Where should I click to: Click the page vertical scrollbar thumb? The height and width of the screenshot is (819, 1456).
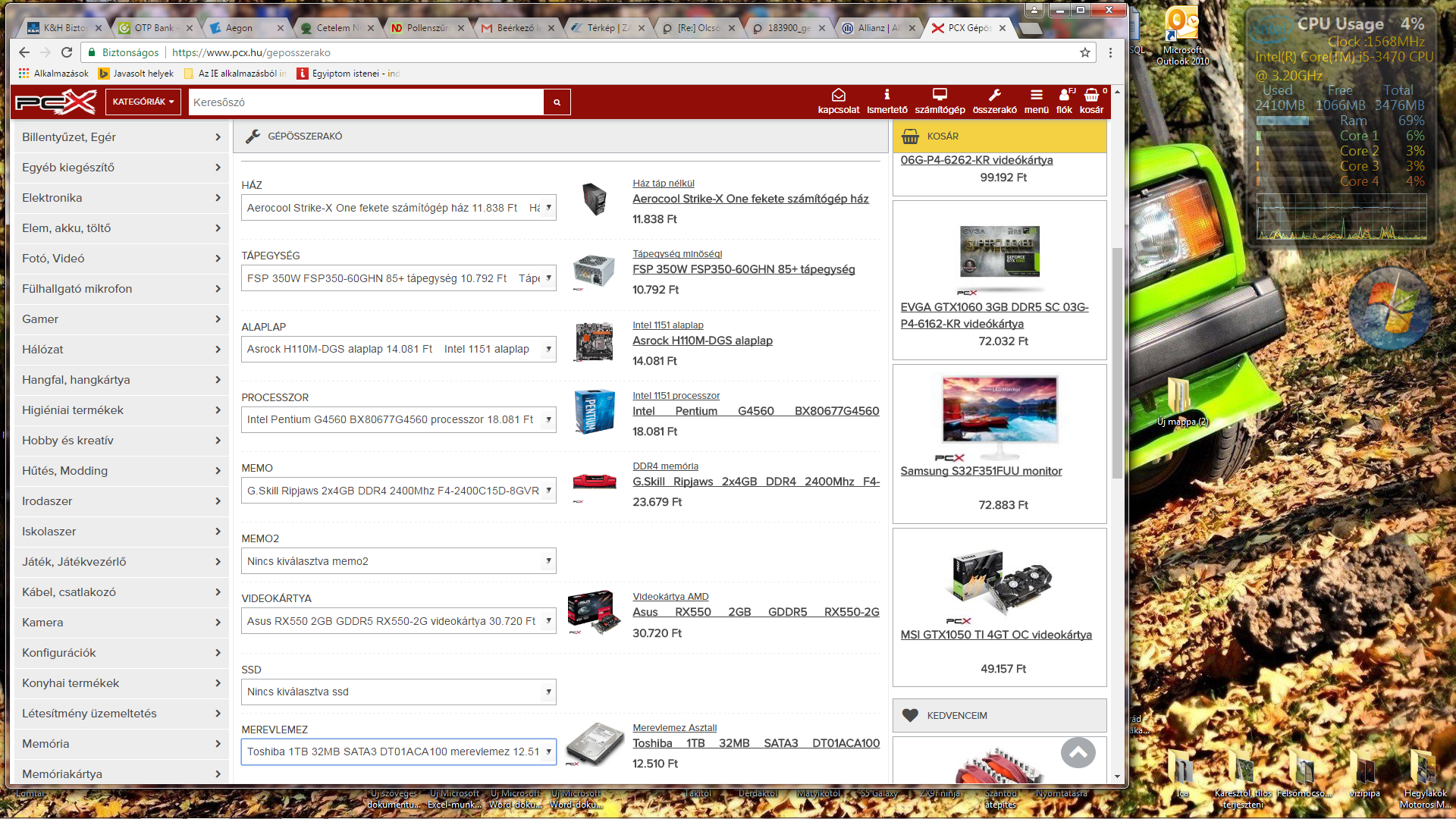[x=1117, y=362]
